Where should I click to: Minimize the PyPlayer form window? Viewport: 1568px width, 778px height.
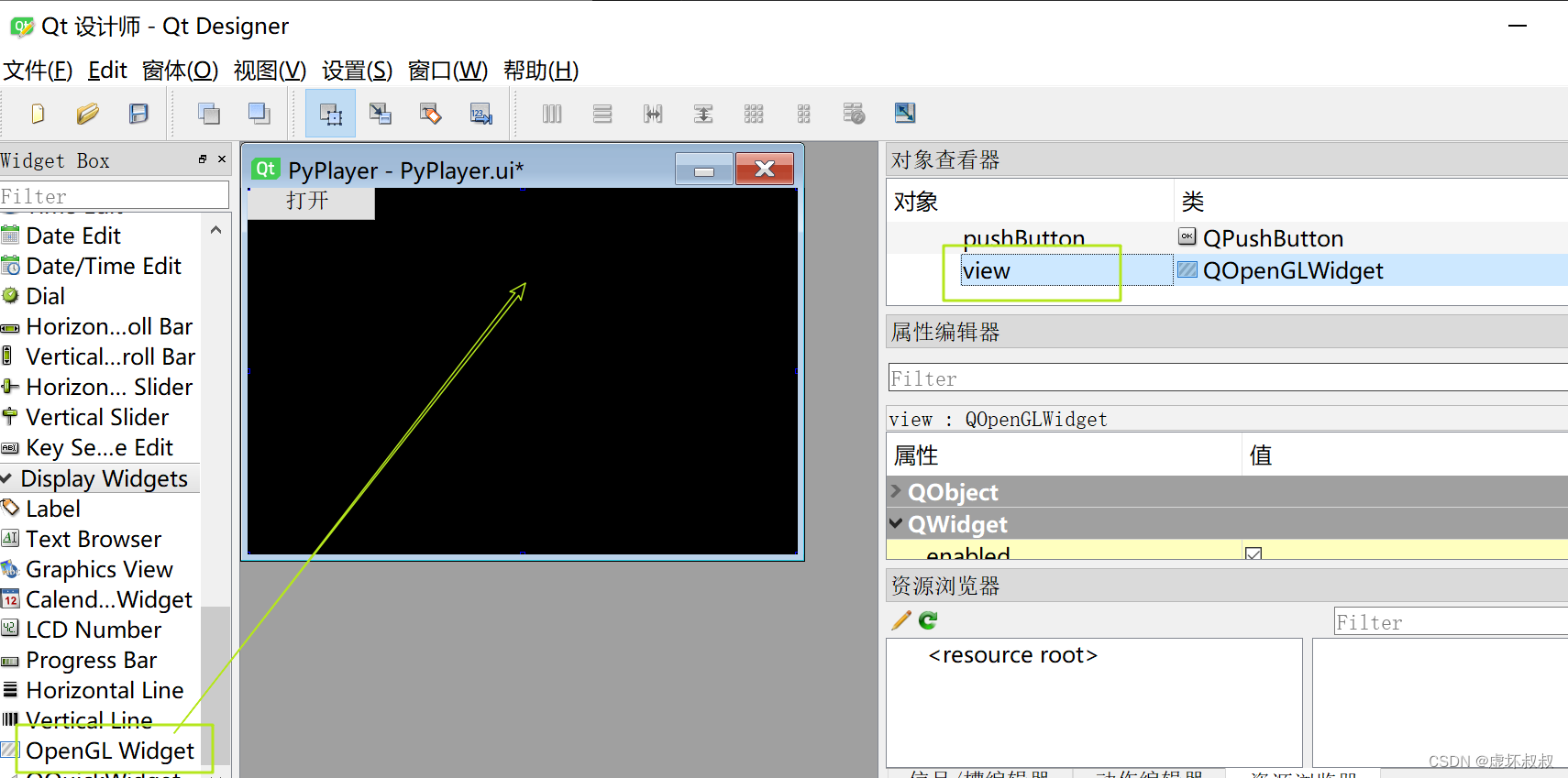tap(704, 170)
